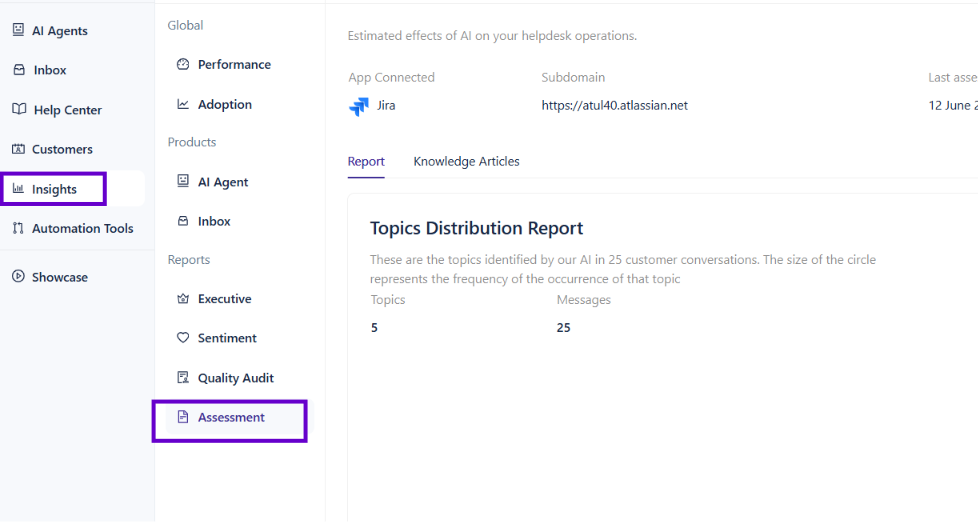Click the Global section heading
978x522 pixels.
185,26
